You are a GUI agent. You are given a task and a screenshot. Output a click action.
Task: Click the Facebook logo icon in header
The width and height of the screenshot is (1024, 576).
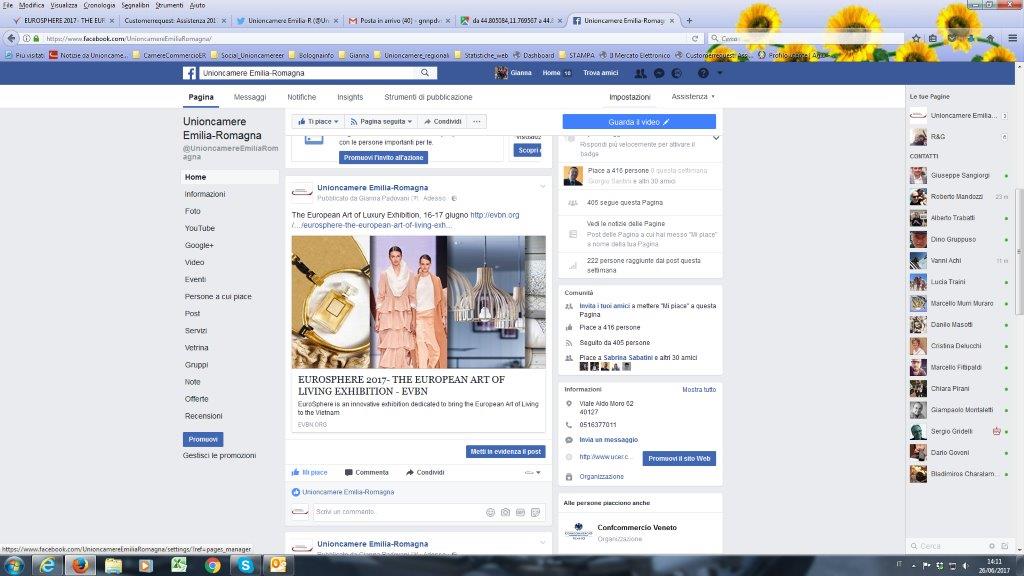pyautogui.click(x=189, y=73)
